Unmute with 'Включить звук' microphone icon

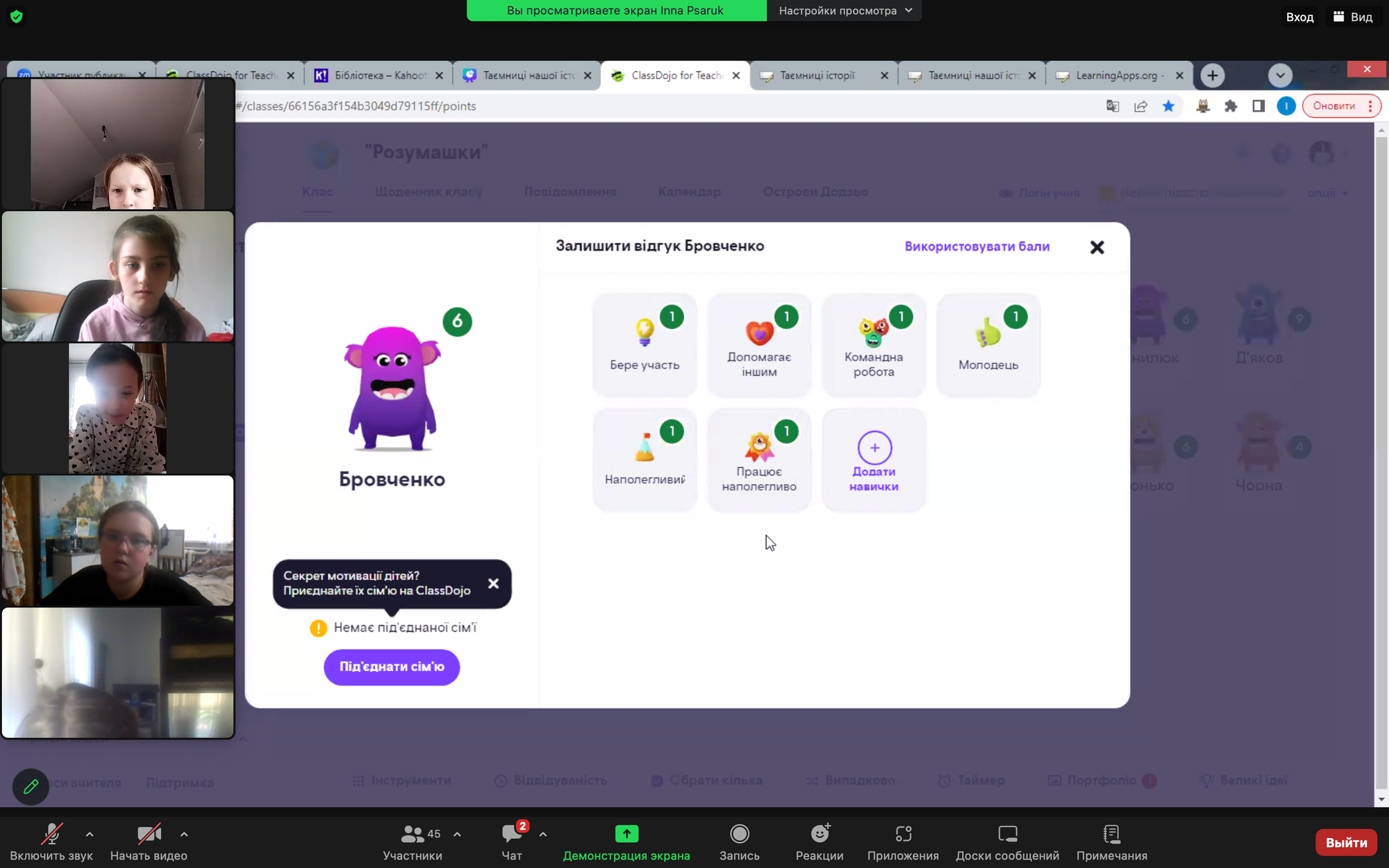tap(51, 834)
